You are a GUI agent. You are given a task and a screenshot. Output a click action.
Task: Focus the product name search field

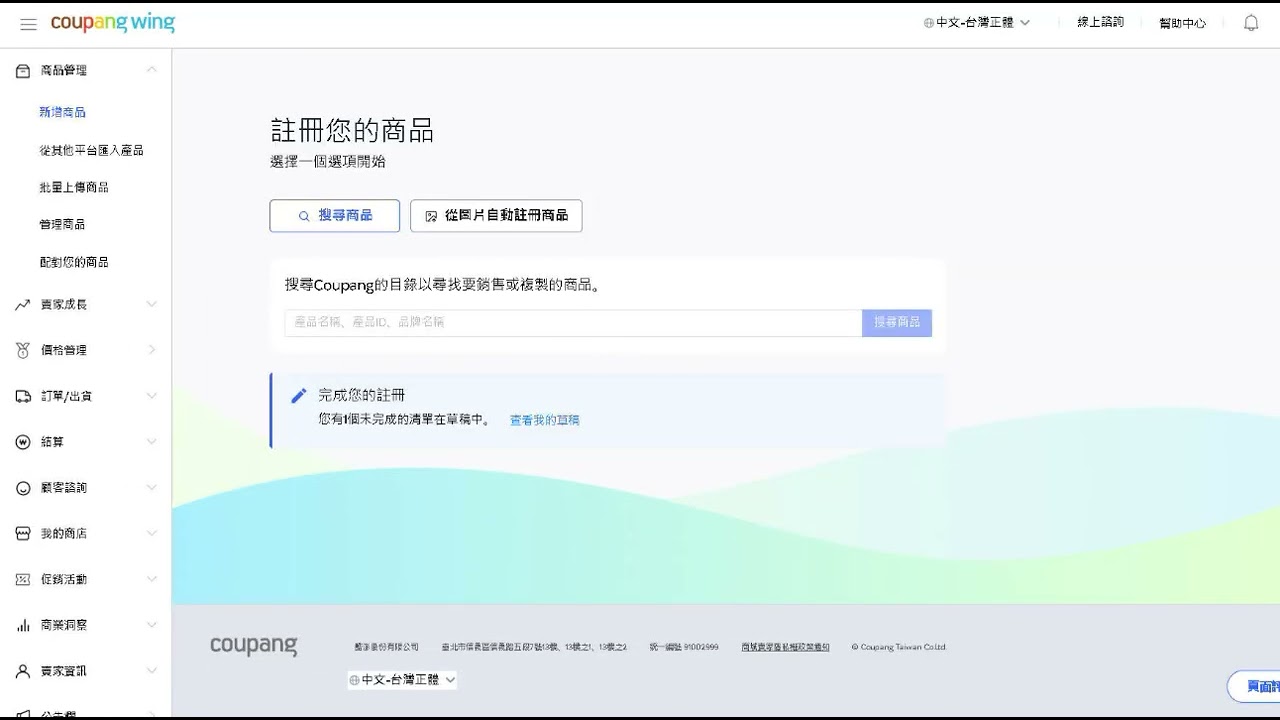(573, 322)
